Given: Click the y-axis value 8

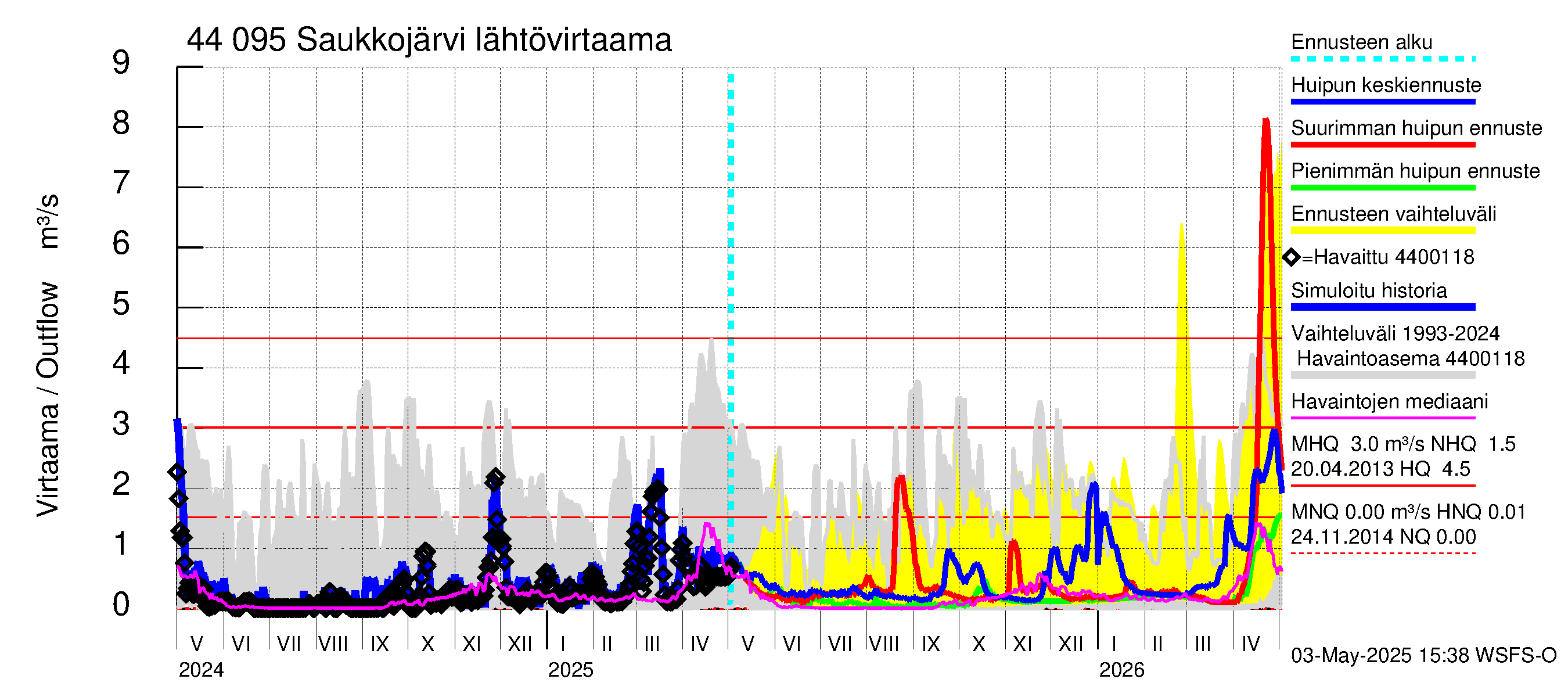Looking at the screenshot, I should [x=121, y=123].
